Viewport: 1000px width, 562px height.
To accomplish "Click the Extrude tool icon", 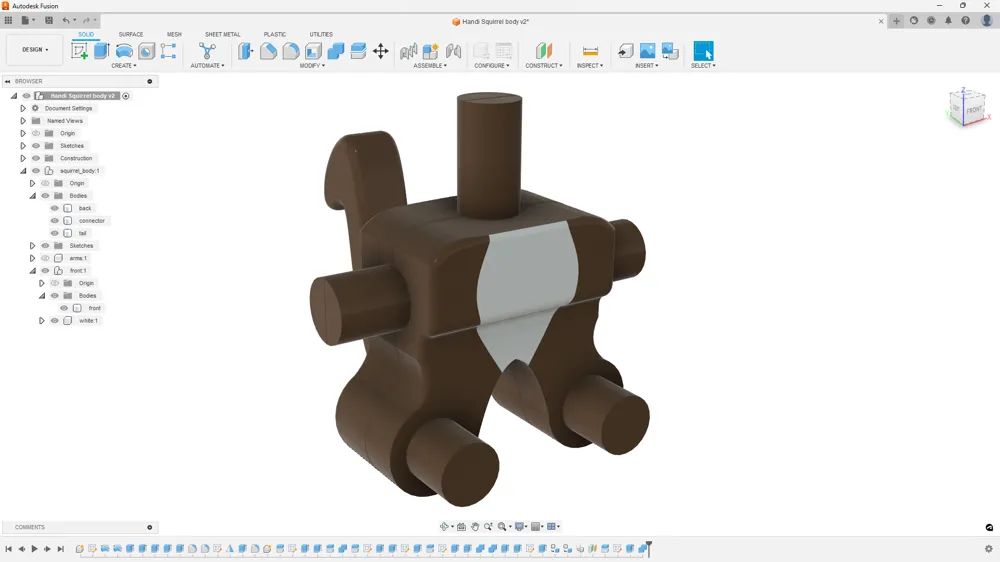I will pyautogui.click(x=102, y=51).
